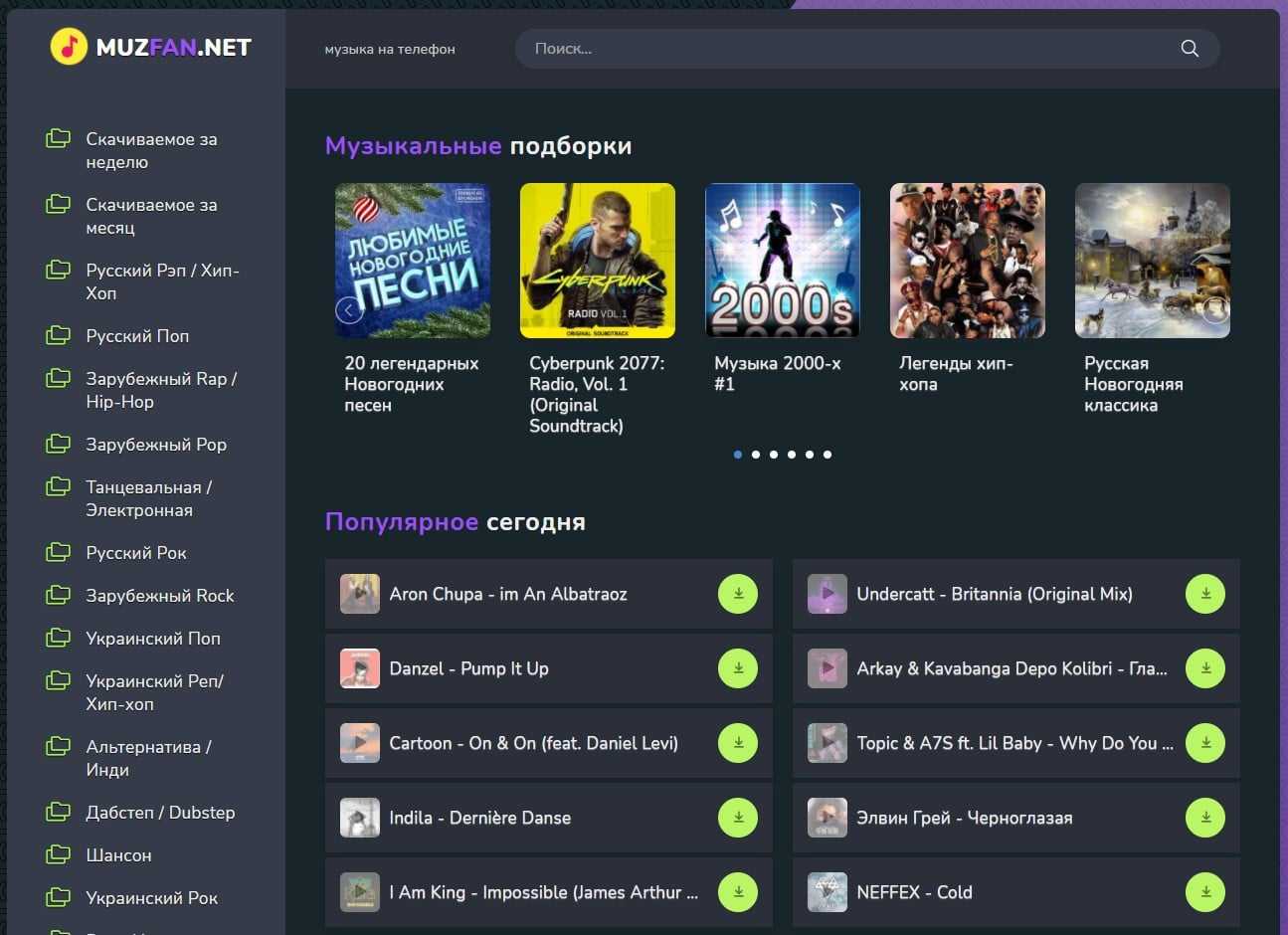Image resolution: width=1288 pixels, height=935 pixels.
Task: Select second carousel pagination dot
Action: [756, 455]
